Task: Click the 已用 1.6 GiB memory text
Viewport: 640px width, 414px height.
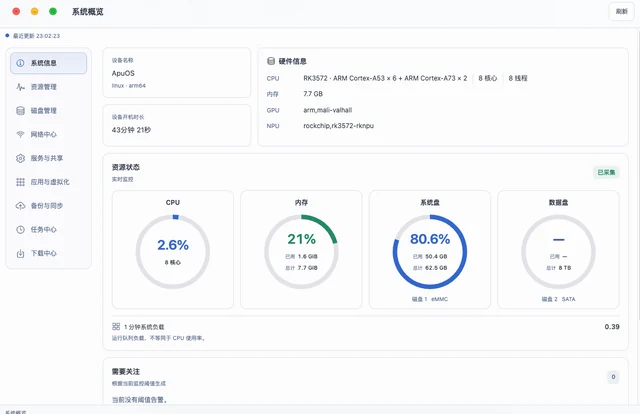Action: (x=301, y=256)
